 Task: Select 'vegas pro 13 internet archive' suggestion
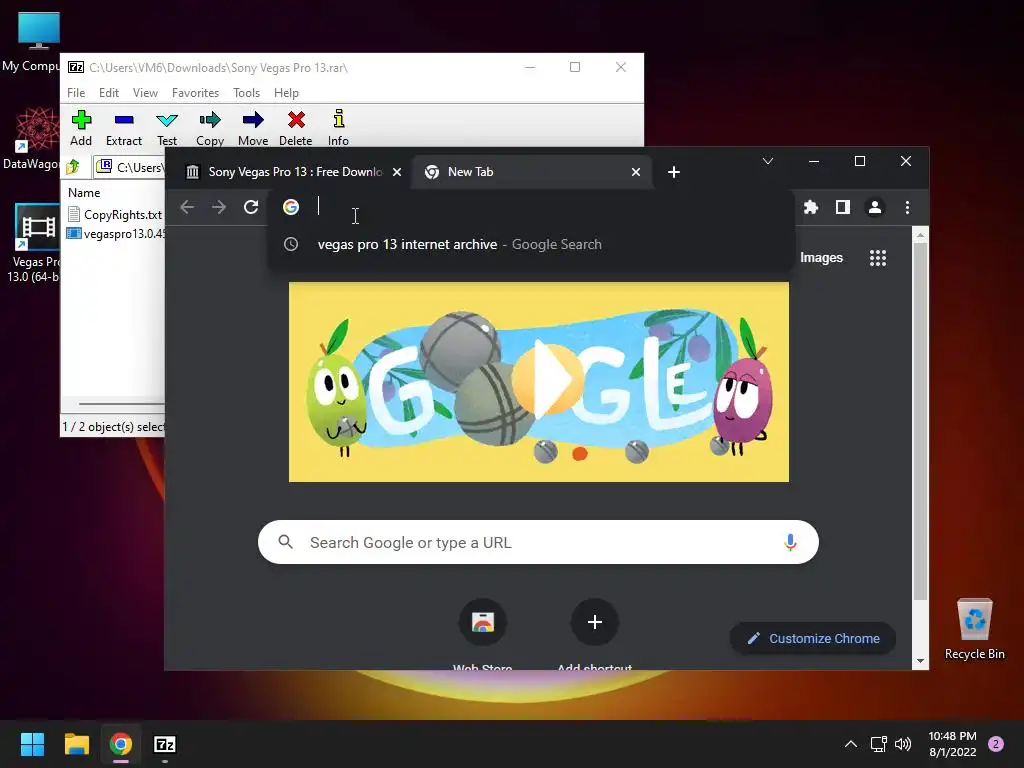[531, 244]
